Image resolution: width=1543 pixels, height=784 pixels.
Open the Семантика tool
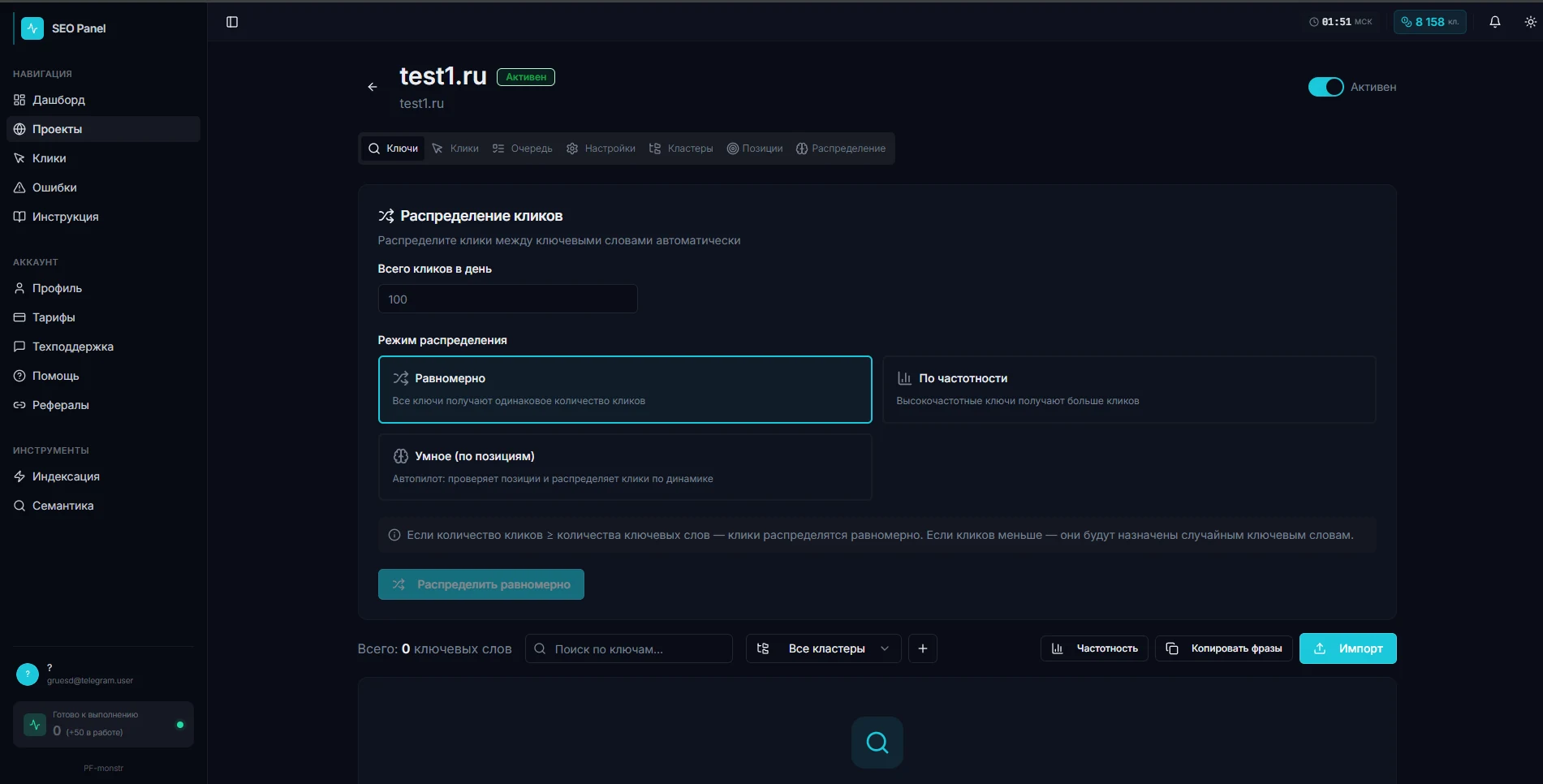point(103,506)
